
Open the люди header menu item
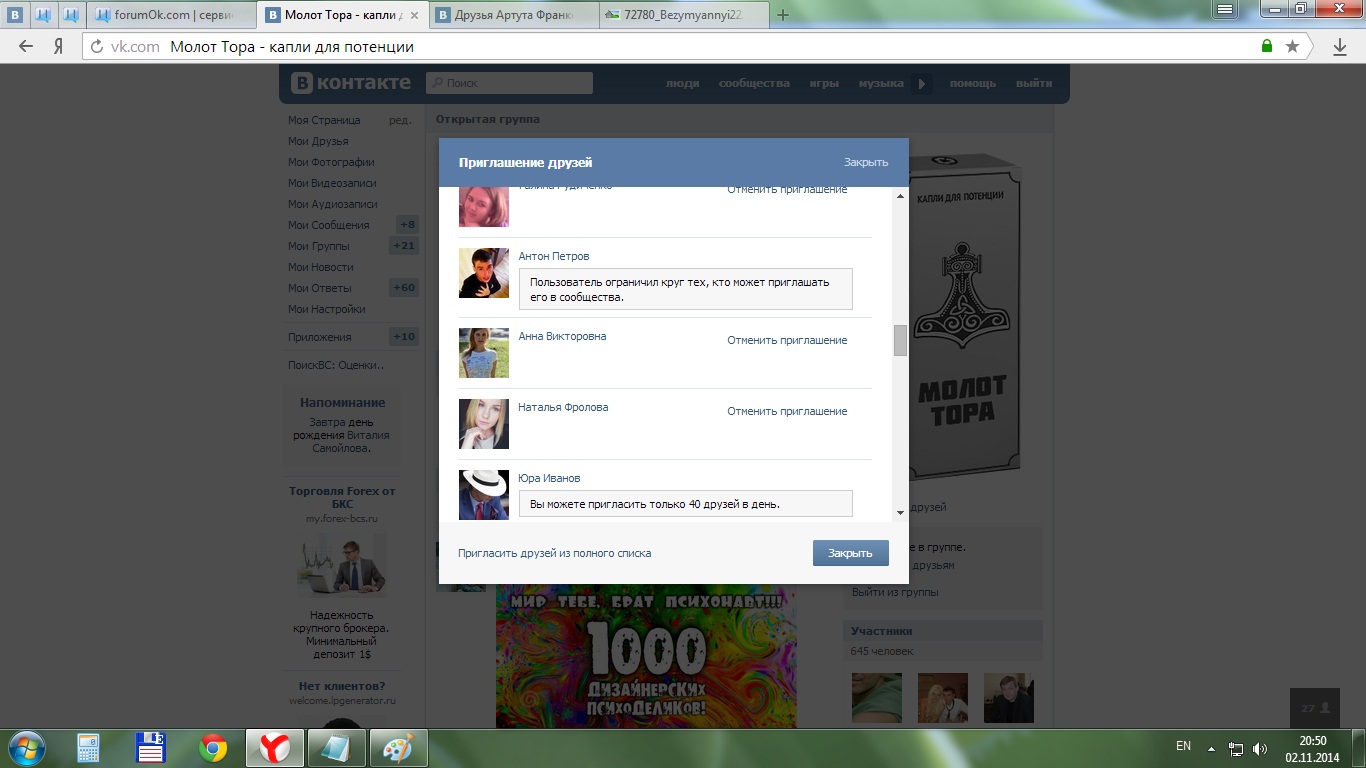point(682,83)
